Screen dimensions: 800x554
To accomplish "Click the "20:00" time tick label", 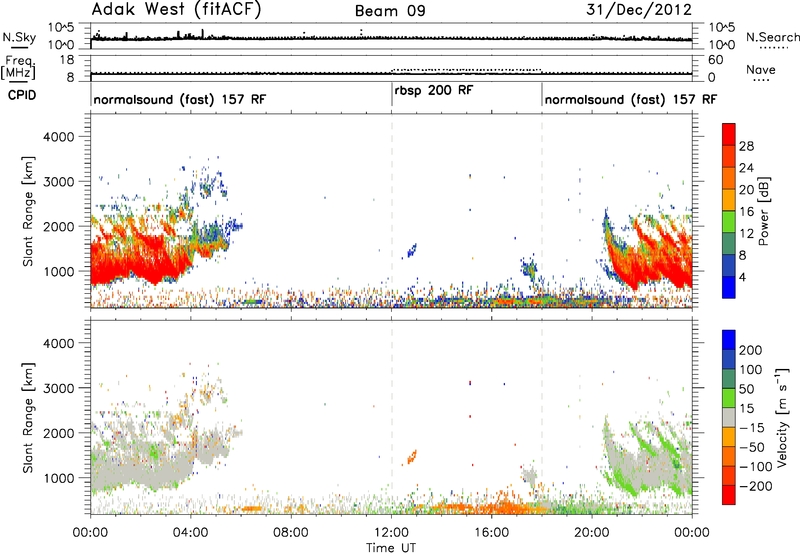I will click(x=592, y=533).
